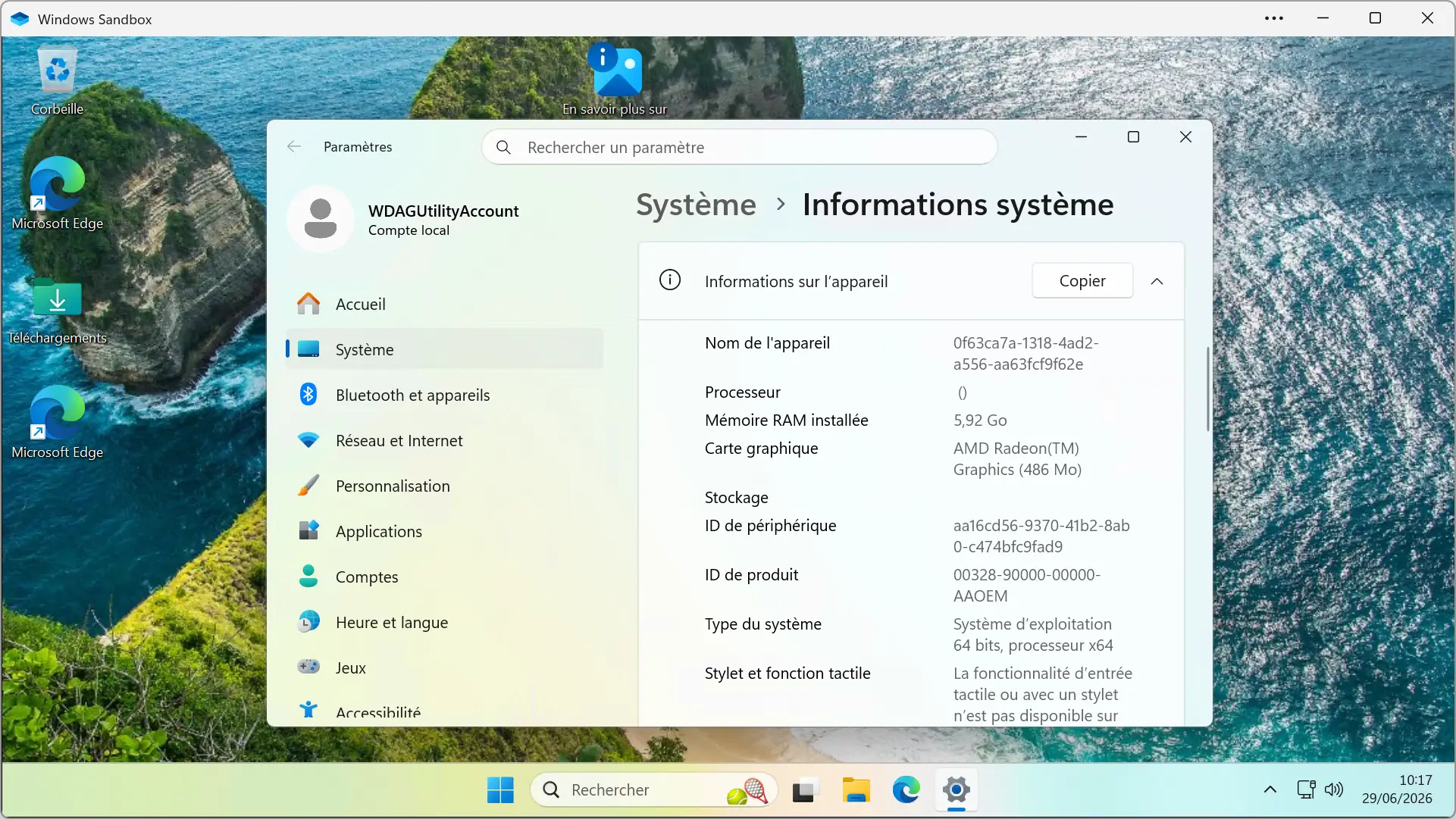Click the volume speaker tray icon
The image size is (1456, 819).
1334,789
